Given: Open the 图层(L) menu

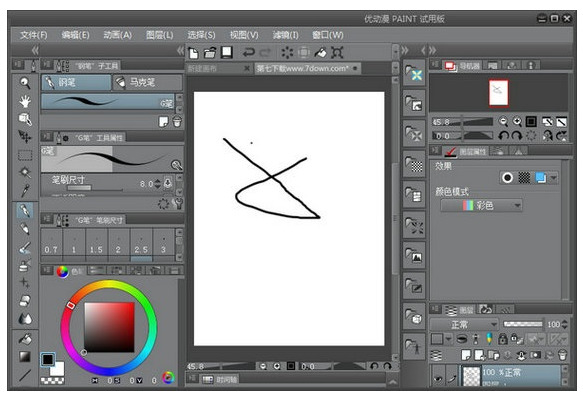Looking at the screenshot, I should click(x=160, y=35).
